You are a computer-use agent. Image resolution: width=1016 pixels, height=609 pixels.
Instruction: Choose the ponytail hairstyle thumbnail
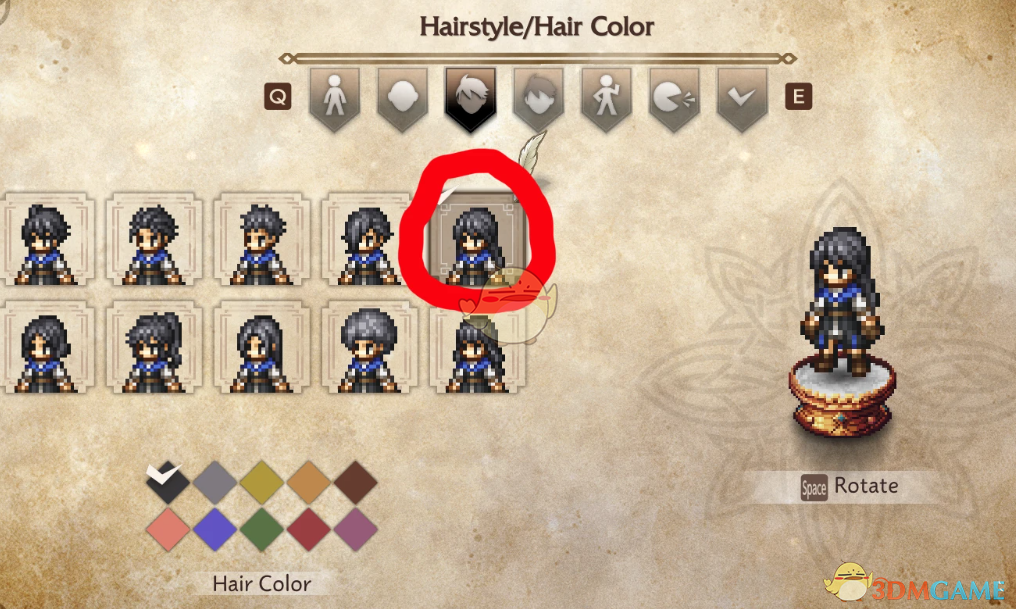[x=154, y=348]
